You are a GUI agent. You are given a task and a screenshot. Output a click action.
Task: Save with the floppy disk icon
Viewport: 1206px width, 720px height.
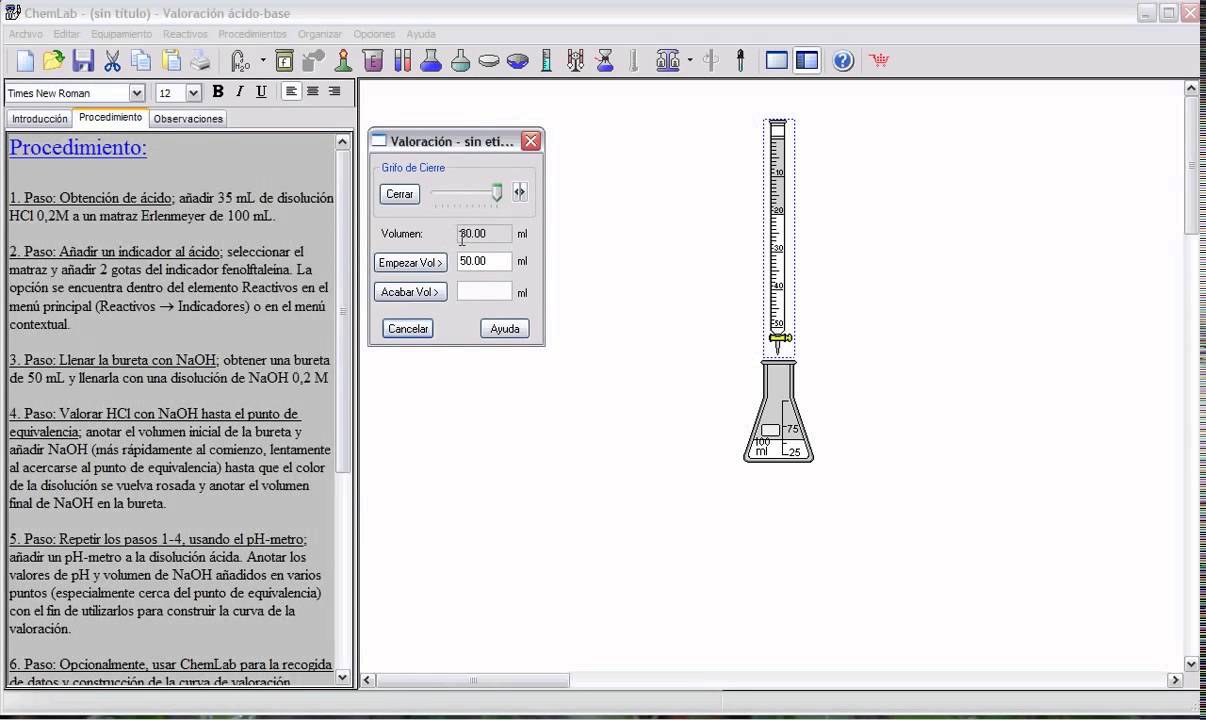(x=83, y=61)
